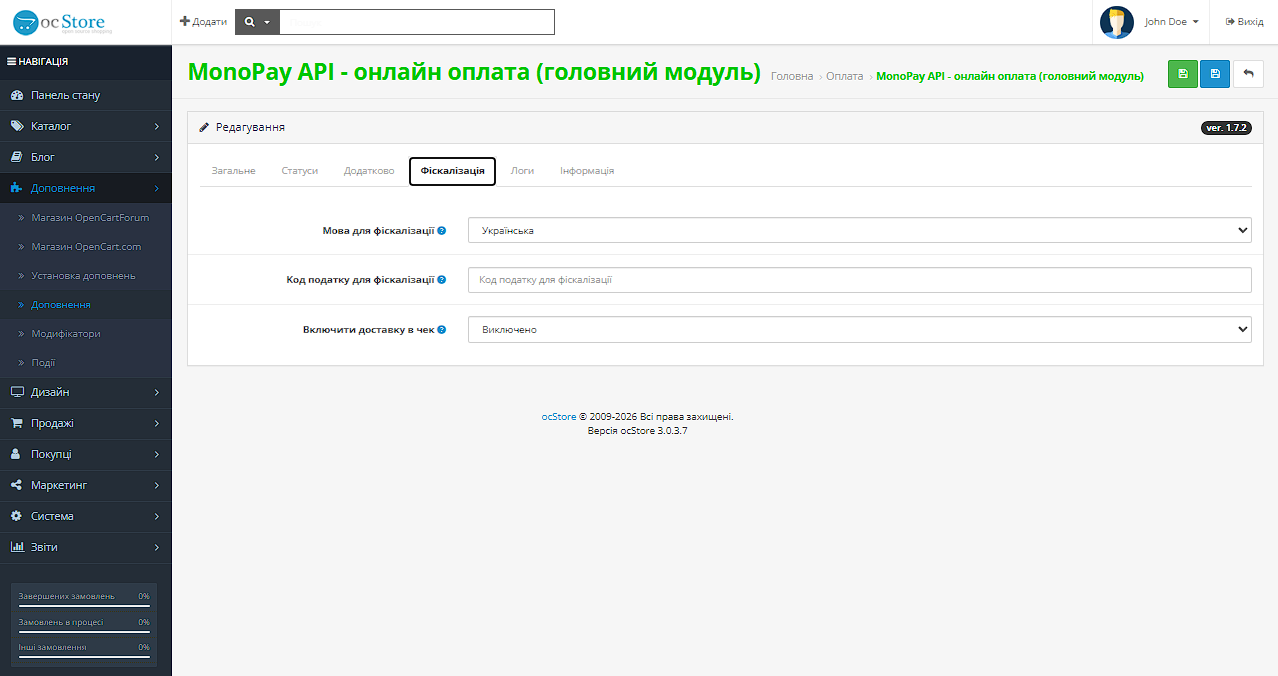Click the НАВІГАЦІЯ menu bars icon
This screenshot has height=676, width=1278.
(11, 61)
